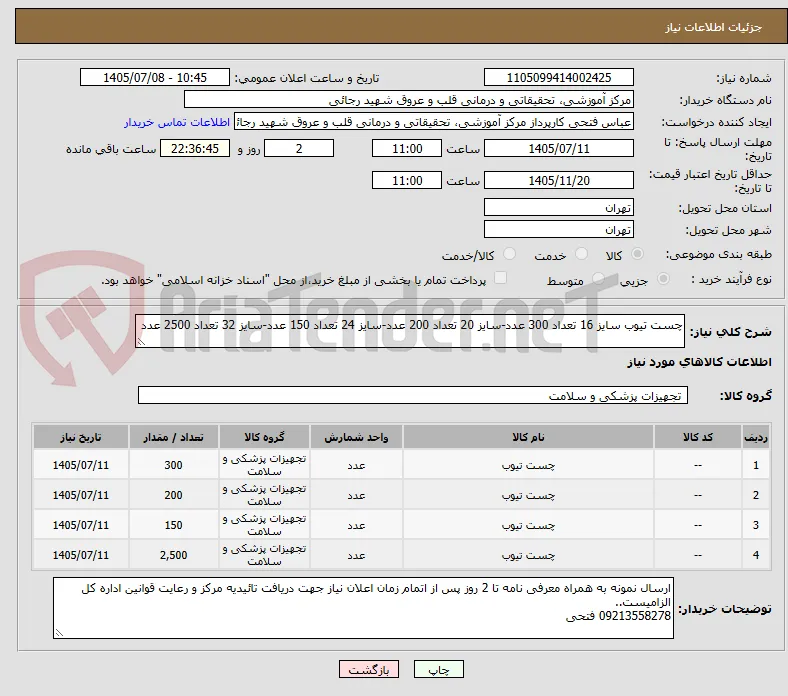This screenshot has width=788, height=696.
Task: Click the چاپ print button
Action: (x=439, y=669)
